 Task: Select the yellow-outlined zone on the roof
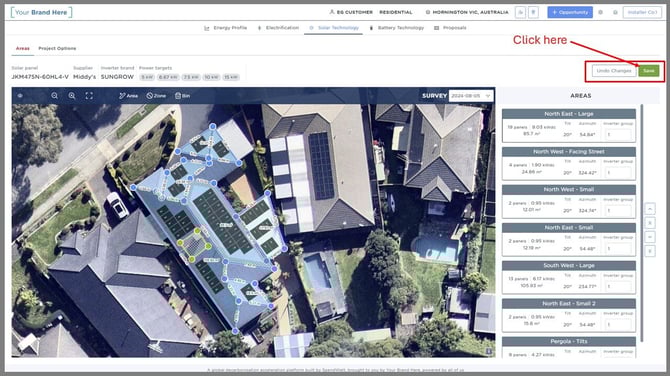coord(194,245)
